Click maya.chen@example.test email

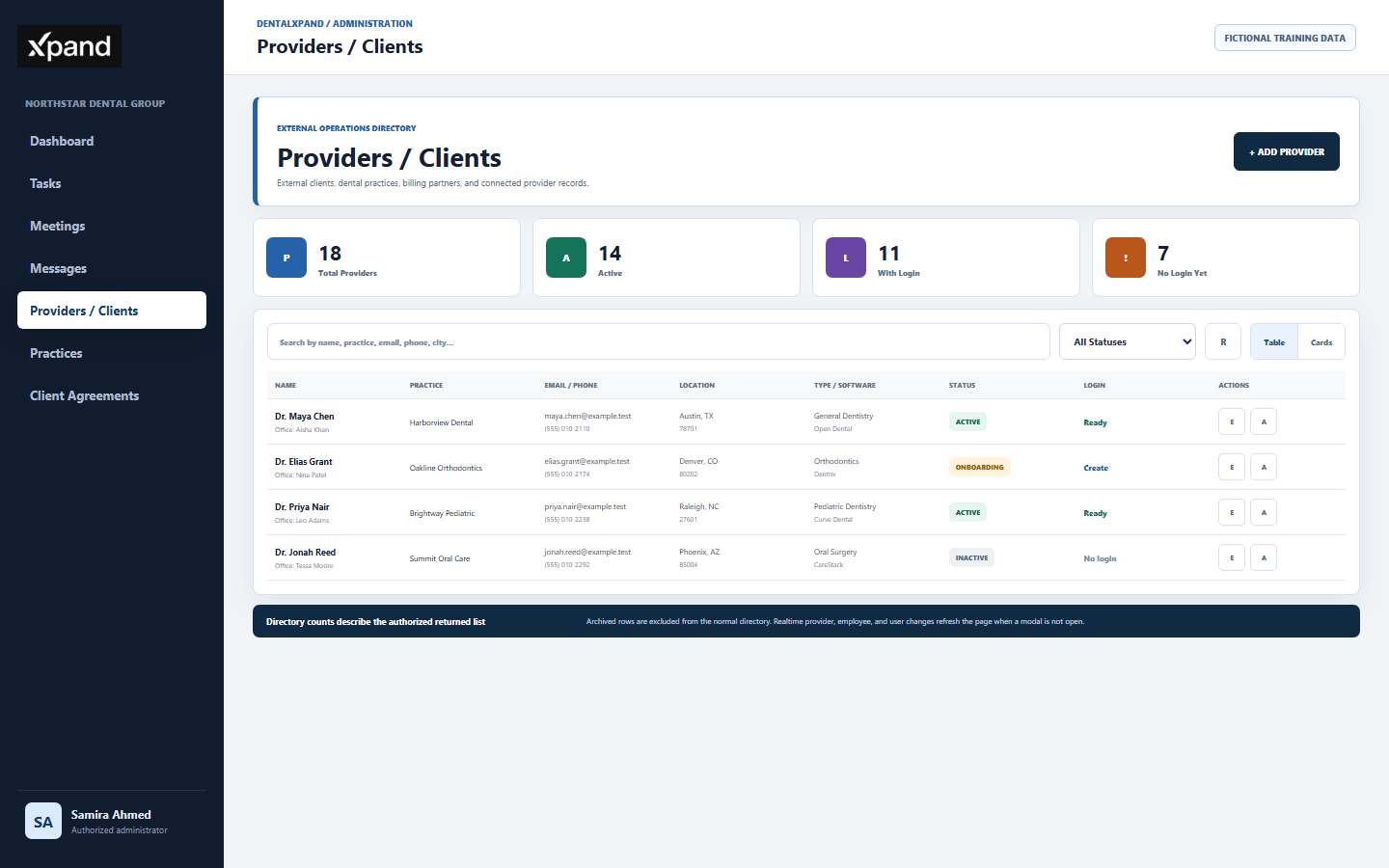[x=587, y=416]
